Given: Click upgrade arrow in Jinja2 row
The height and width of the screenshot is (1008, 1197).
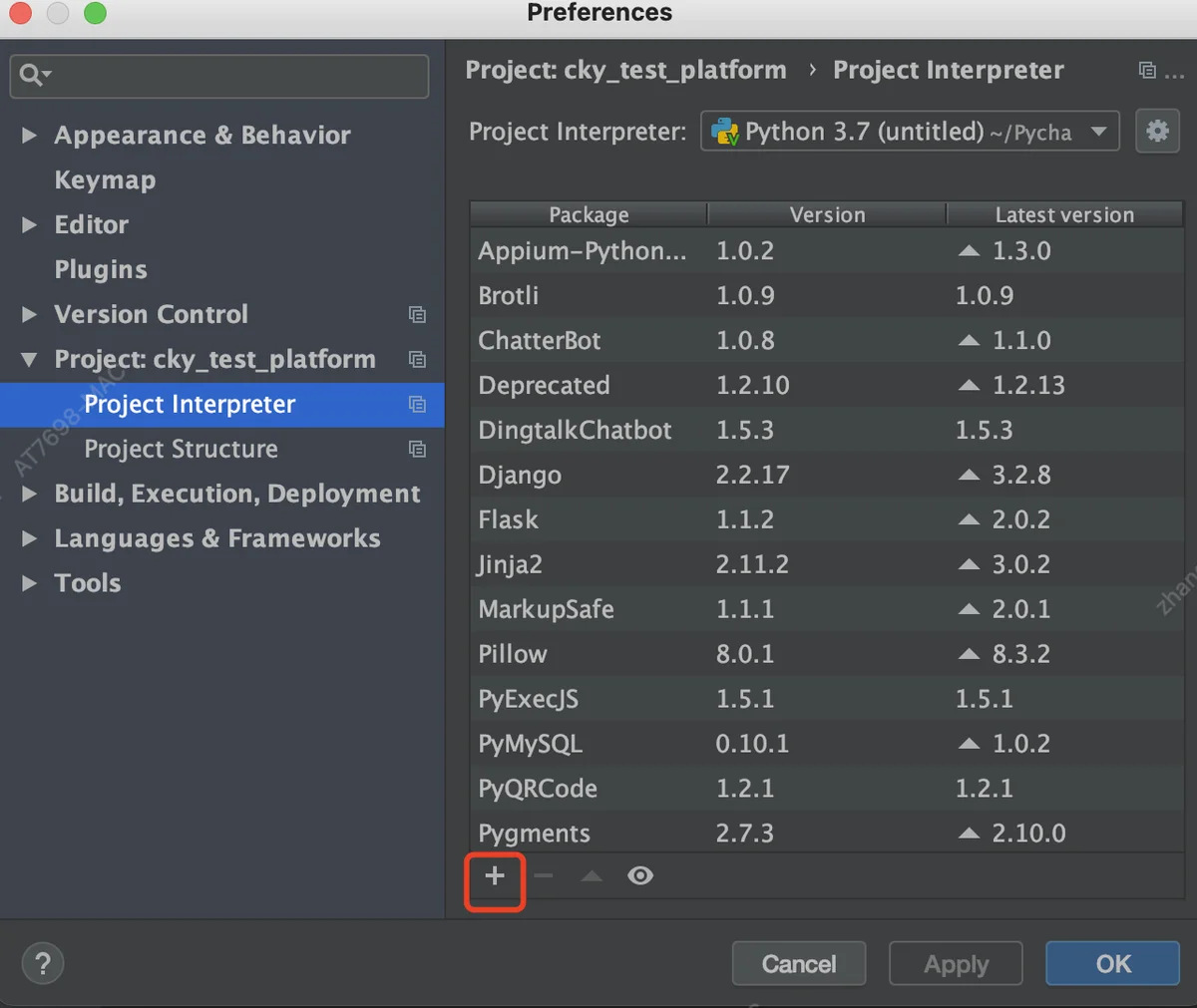Looking at the screenshot, I should 969,565.
